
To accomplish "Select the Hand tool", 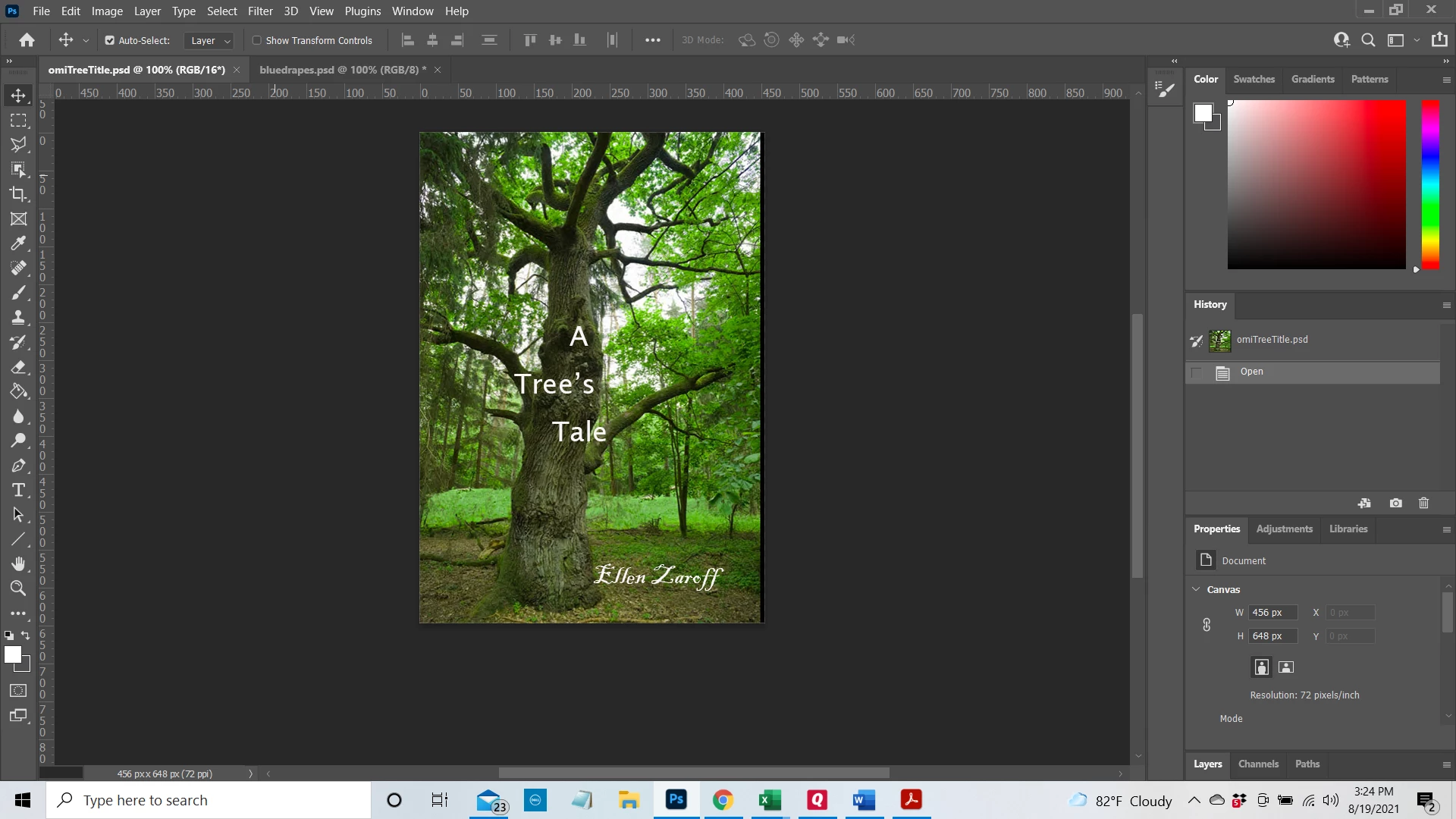I will (18, 563).
